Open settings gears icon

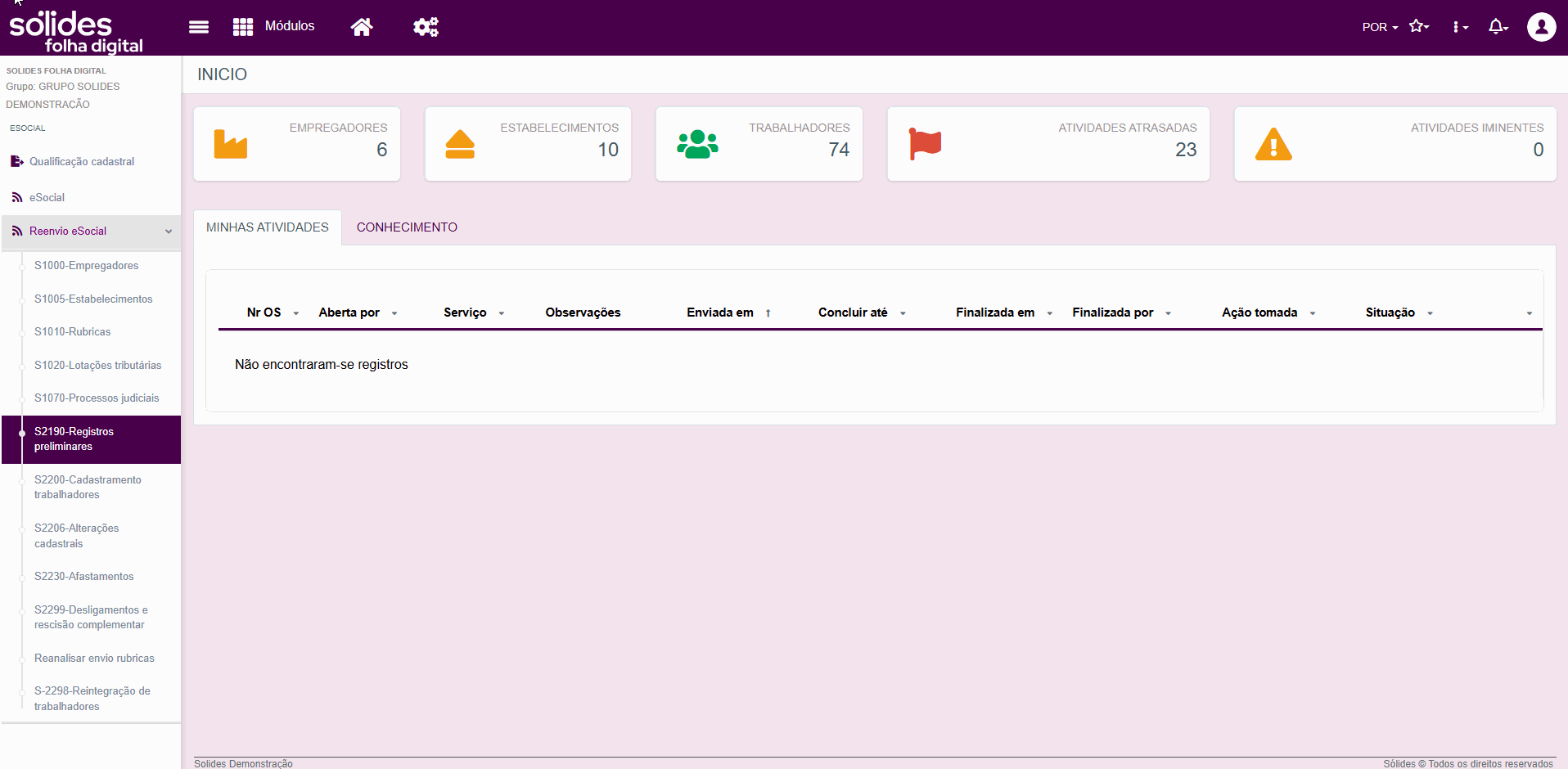click(426, 27)
